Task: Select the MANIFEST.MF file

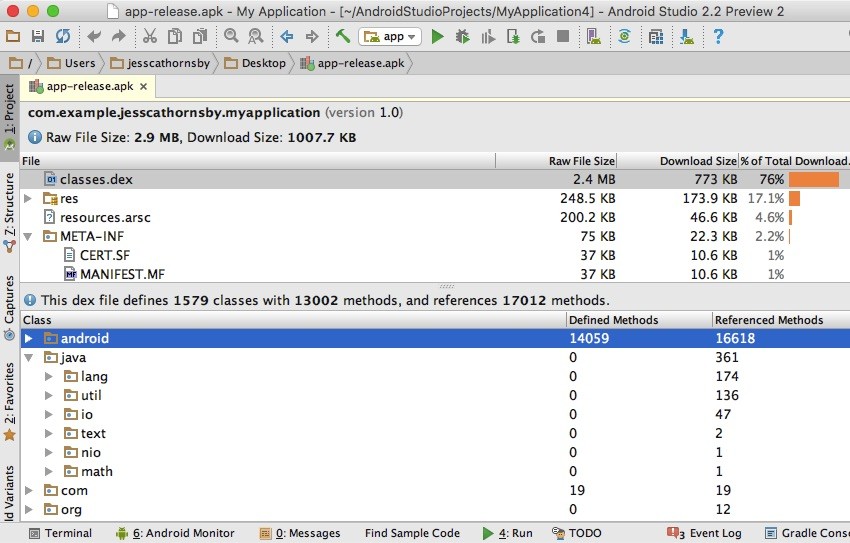Action: click(435, 274)
